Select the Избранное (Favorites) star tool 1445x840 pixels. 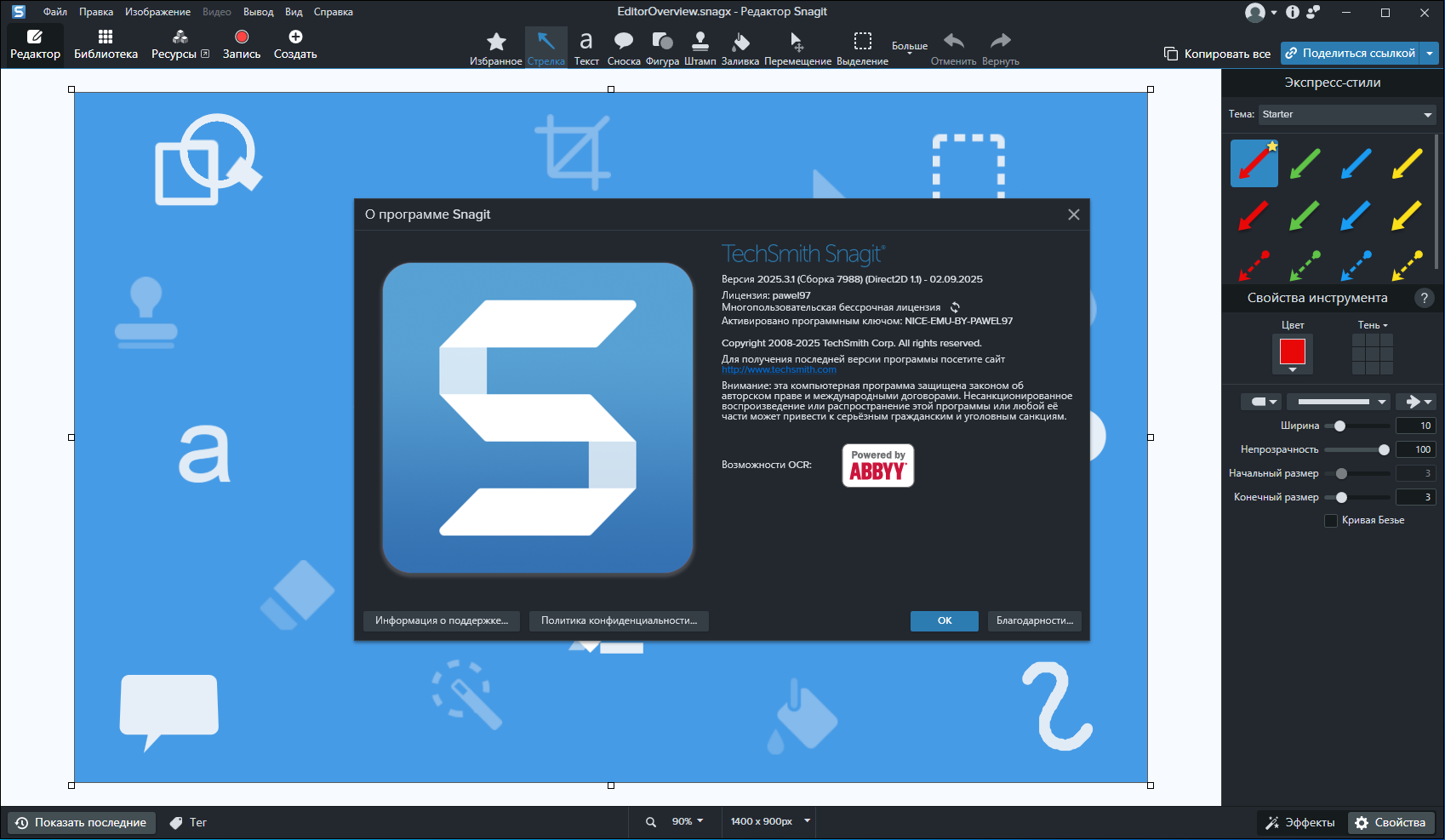[496, 48]
